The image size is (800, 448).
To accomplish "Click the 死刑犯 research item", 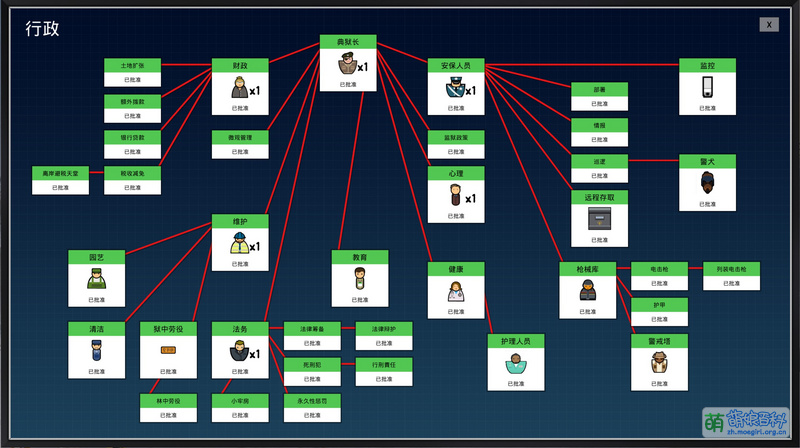I will click(x=312, y=371).
